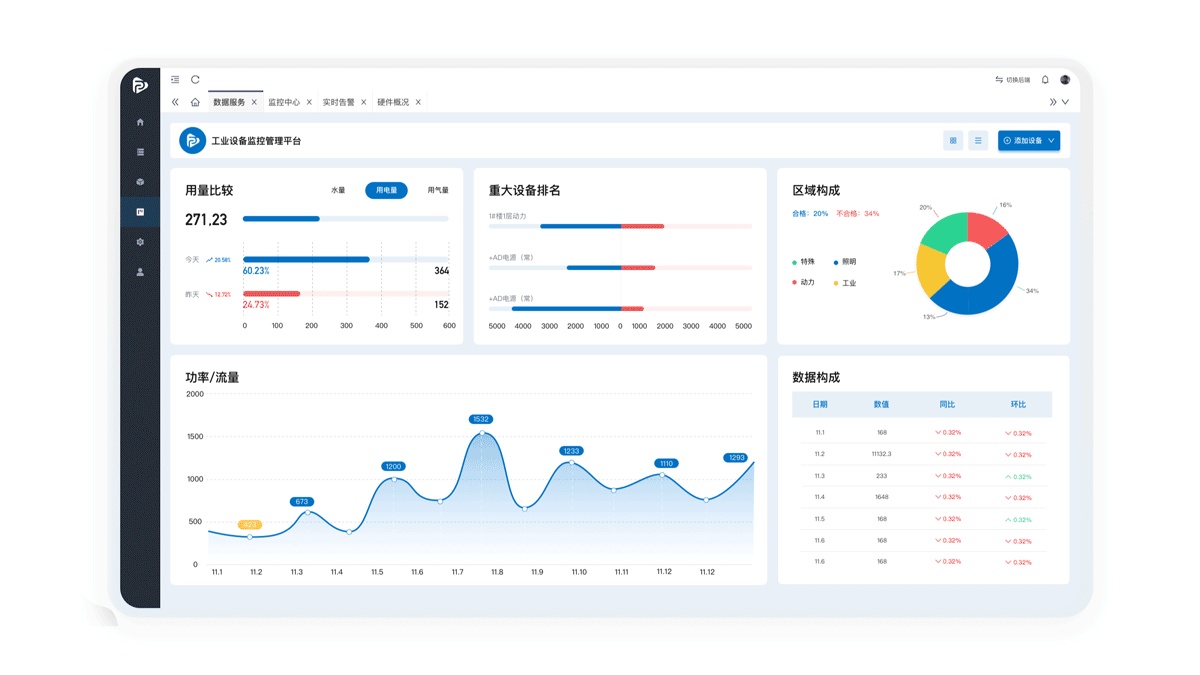1200x675 pixels.
Task: Click the 24.73% percentage text
Action: click(256, 305)
